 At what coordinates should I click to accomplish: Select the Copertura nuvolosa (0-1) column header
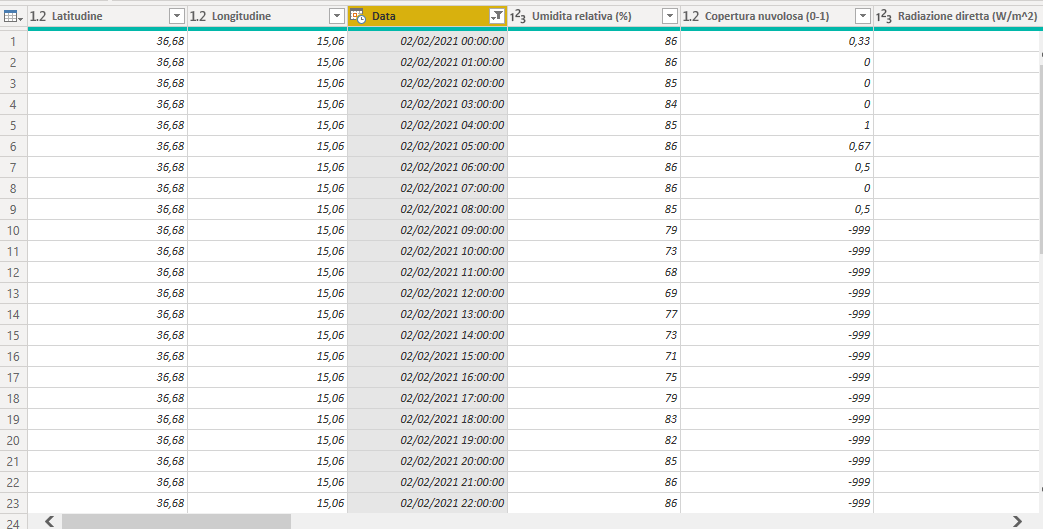click(x=777, y=16)
